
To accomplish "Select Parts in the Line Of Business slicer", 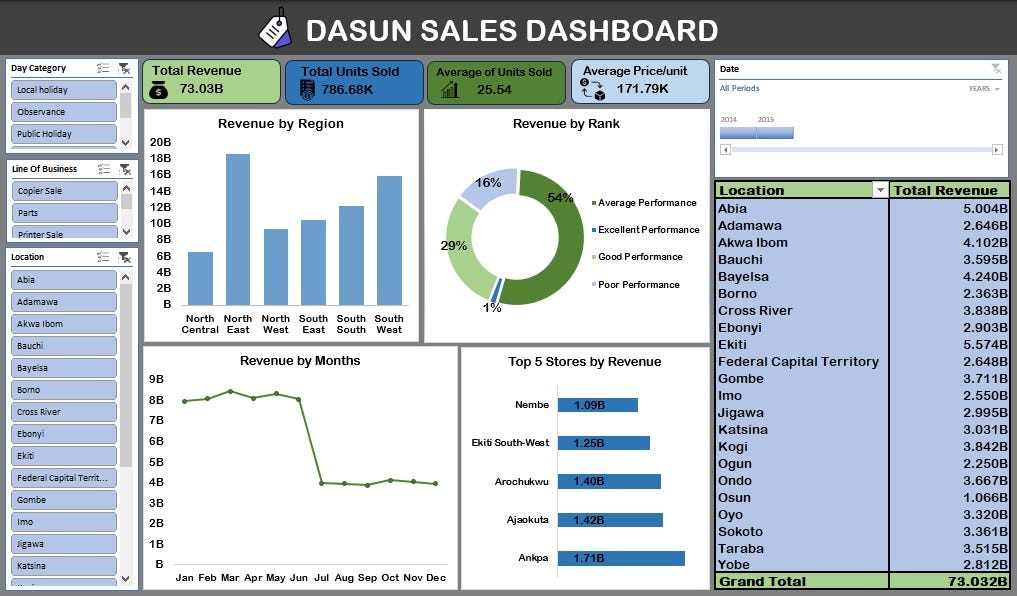I will (x=66, y=212).
